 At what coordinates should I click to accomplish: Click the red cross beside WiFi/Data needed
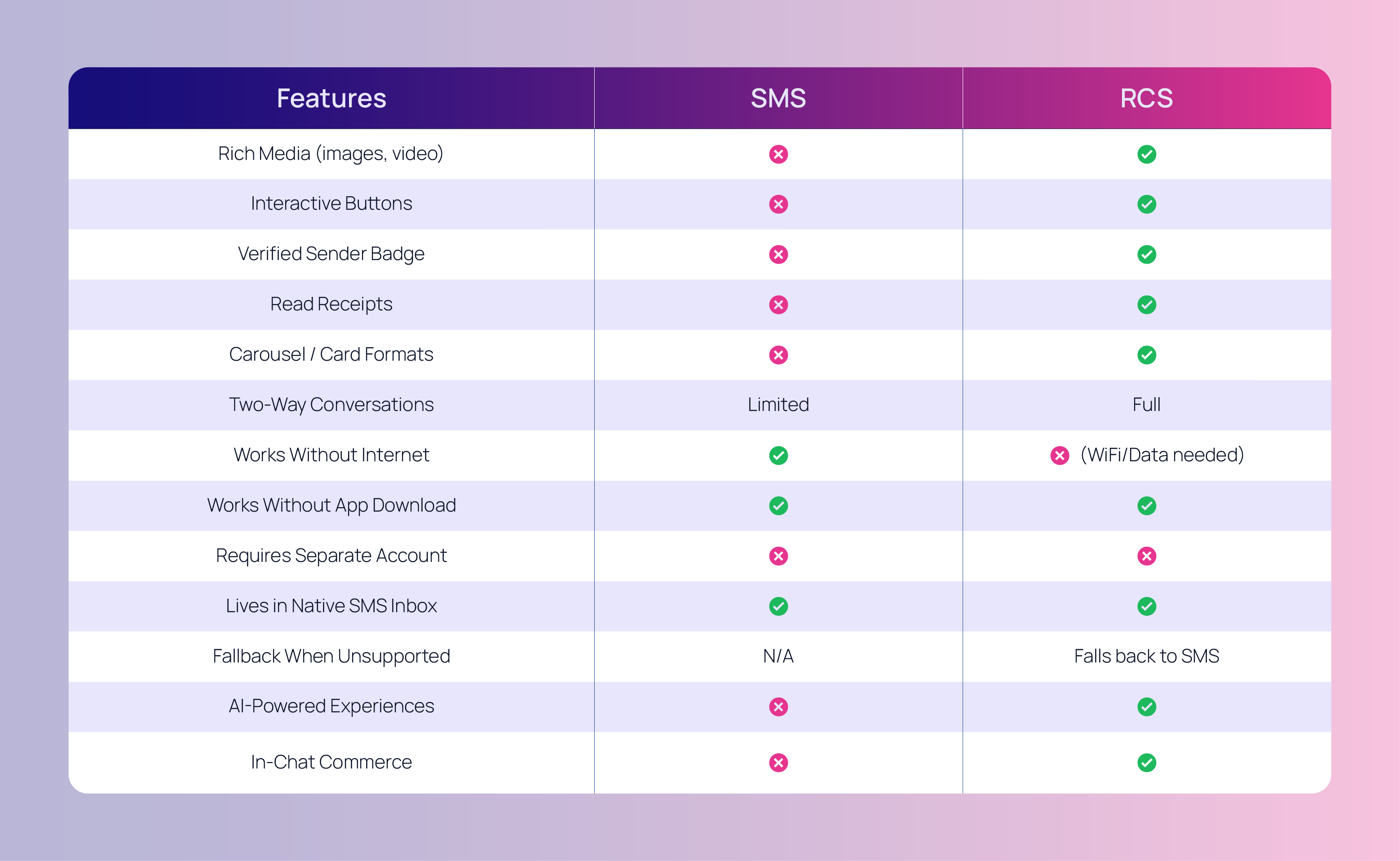click(1059, 455)
